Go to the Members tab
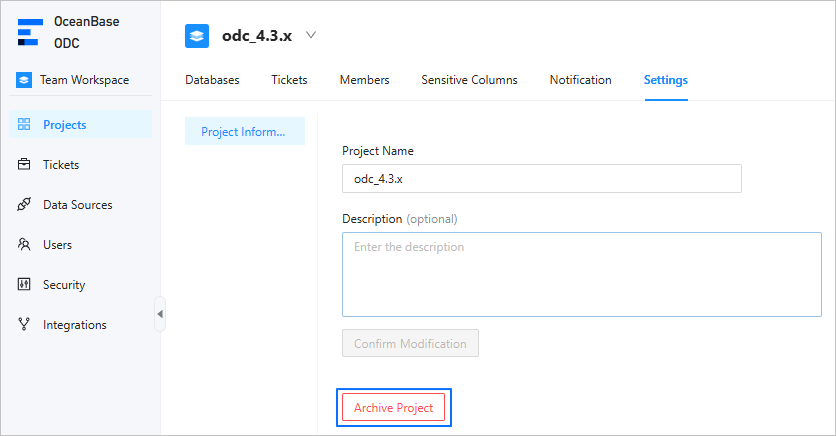The height and width of the screenshot is (436, 836). tap(364, 80)
